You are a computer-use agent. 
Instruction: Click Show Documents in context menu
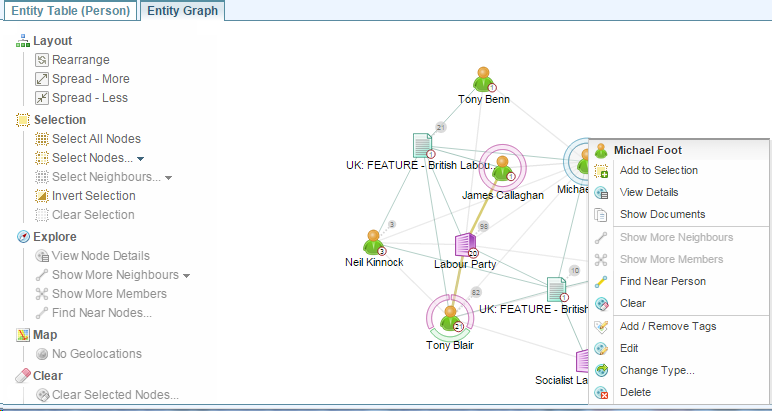point(662,214)
